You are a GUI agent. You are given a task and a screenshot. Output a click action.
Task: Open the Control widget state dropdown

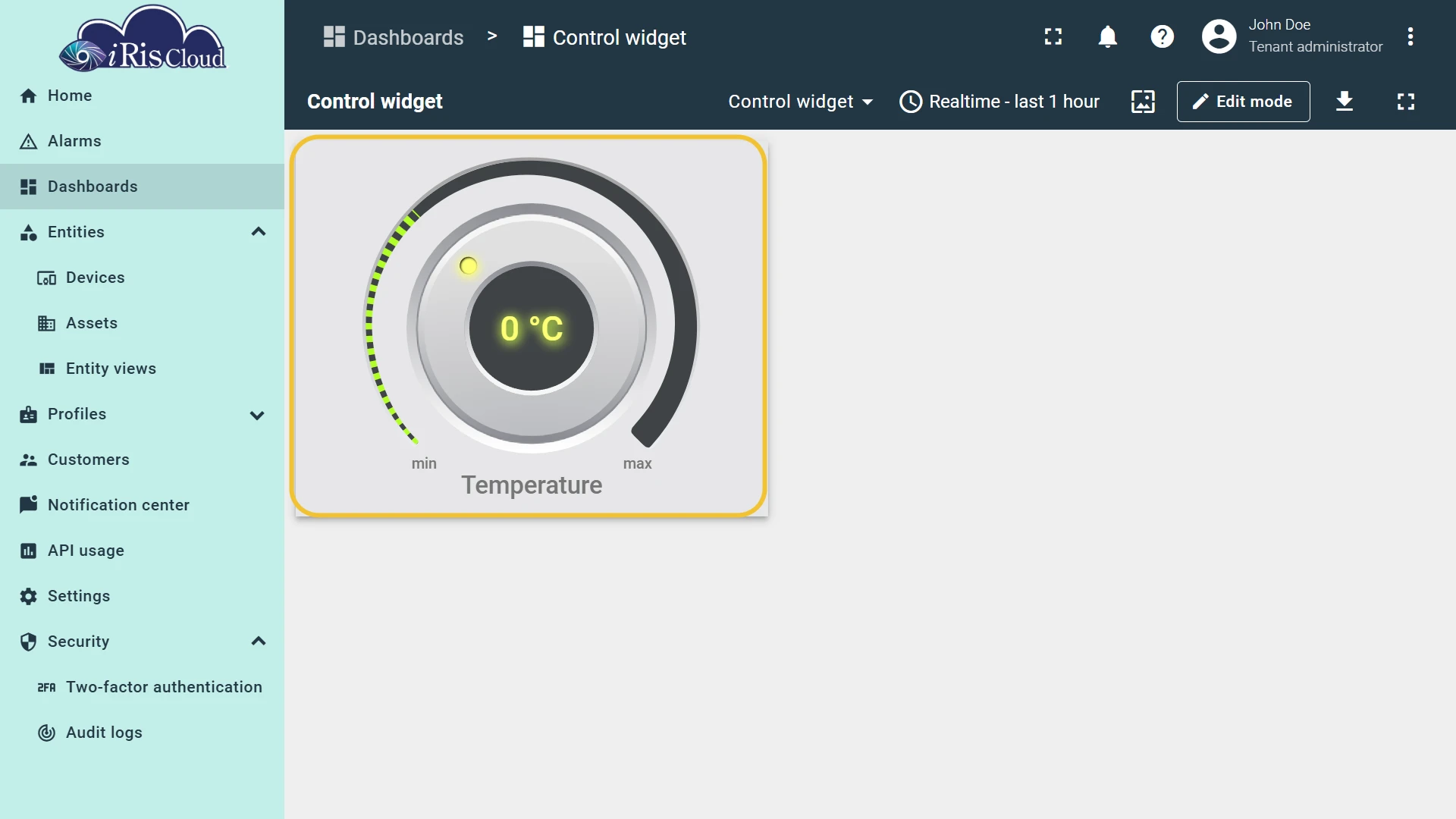tap(801, 102)
